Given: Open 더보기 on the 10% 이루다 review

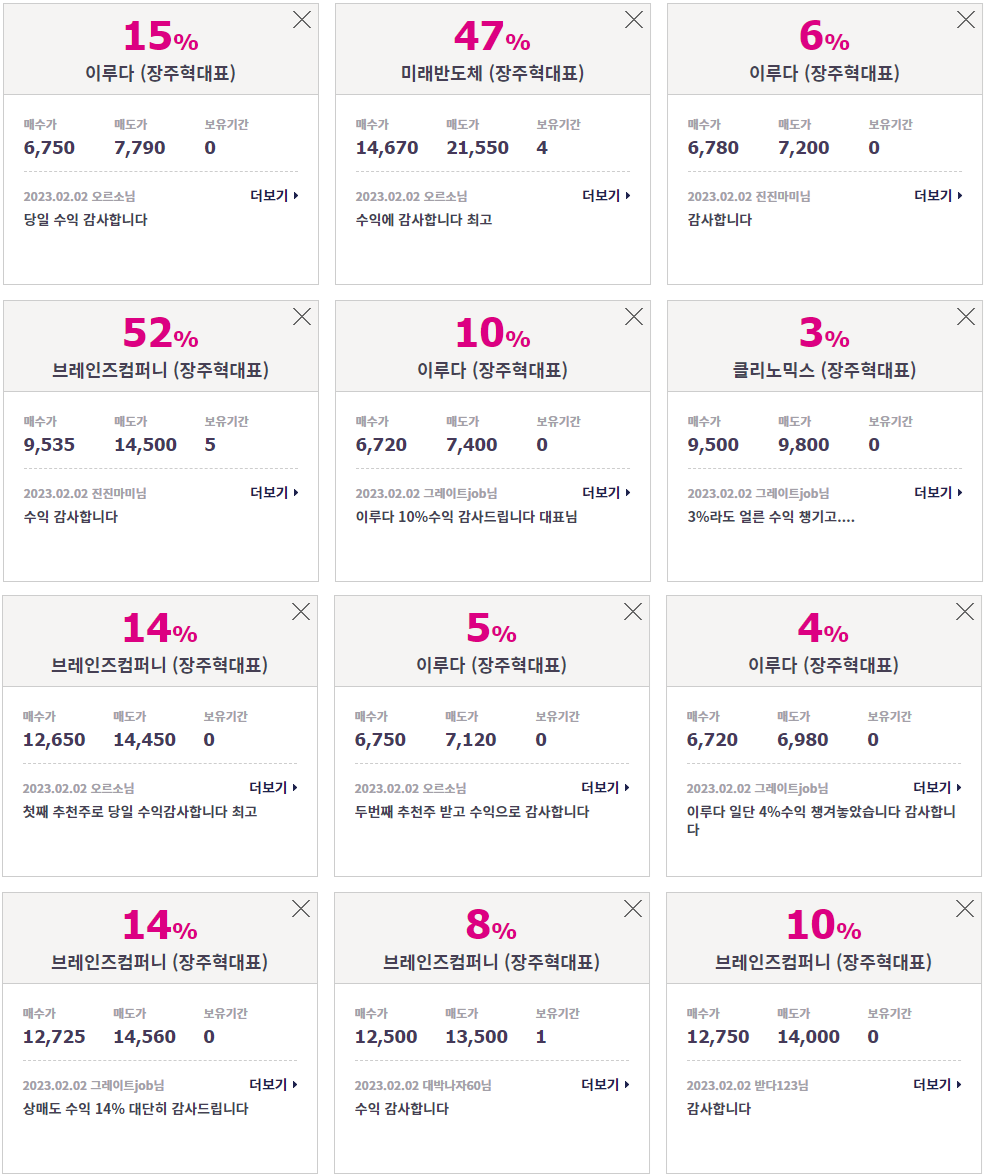Looking at the screenshot, I should point(606,492).
